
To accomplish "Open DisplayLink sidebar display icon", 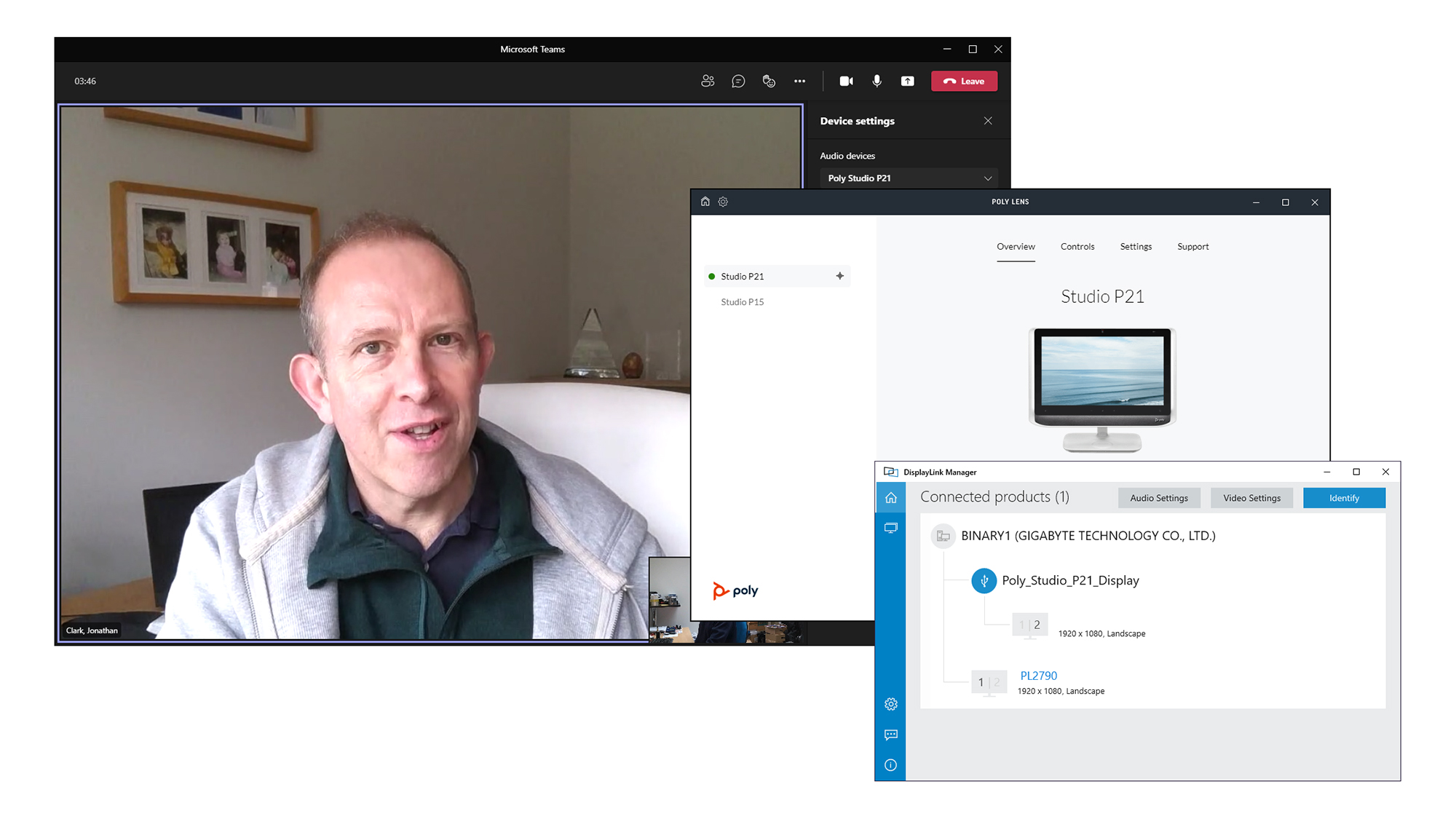I will pyautogui.click(x=890, y=528).
